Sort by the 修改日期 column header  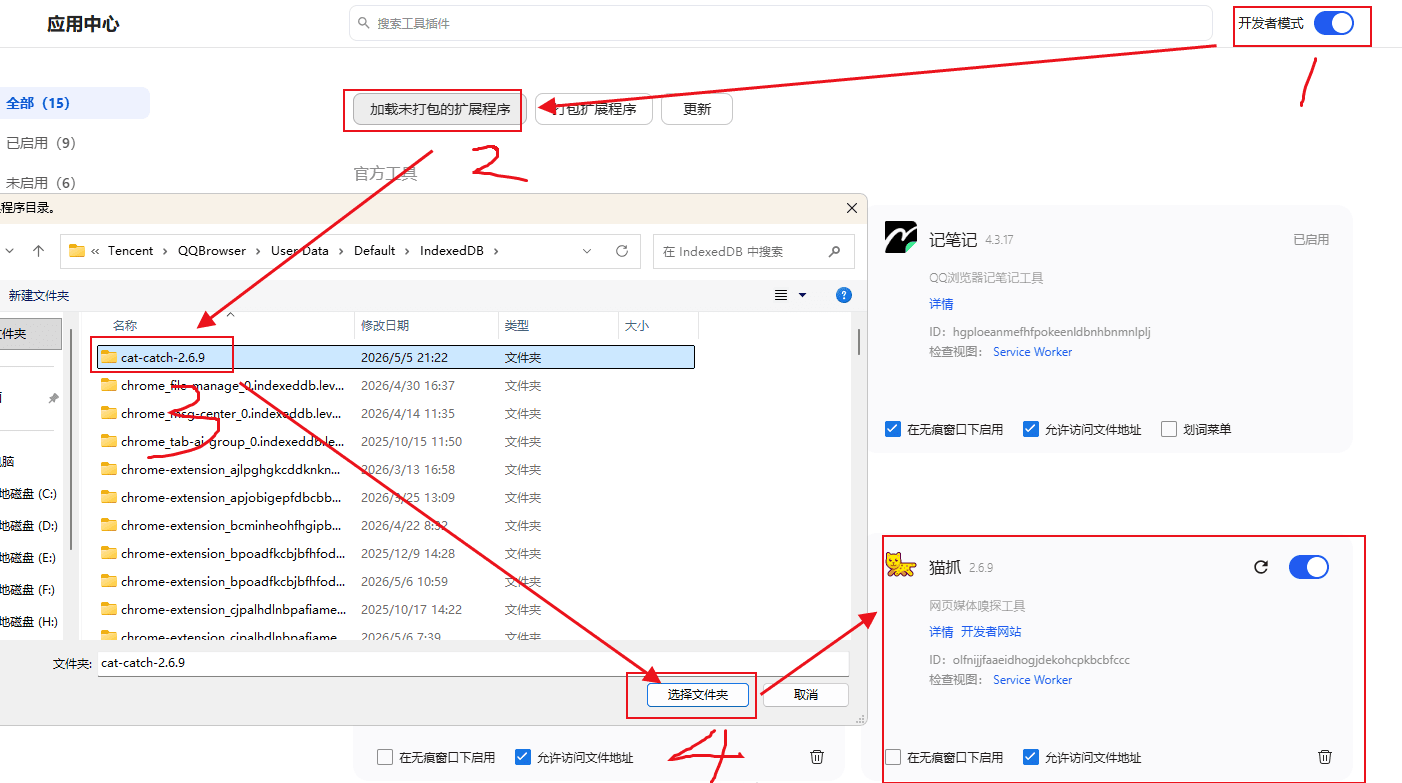coord(385,326)
